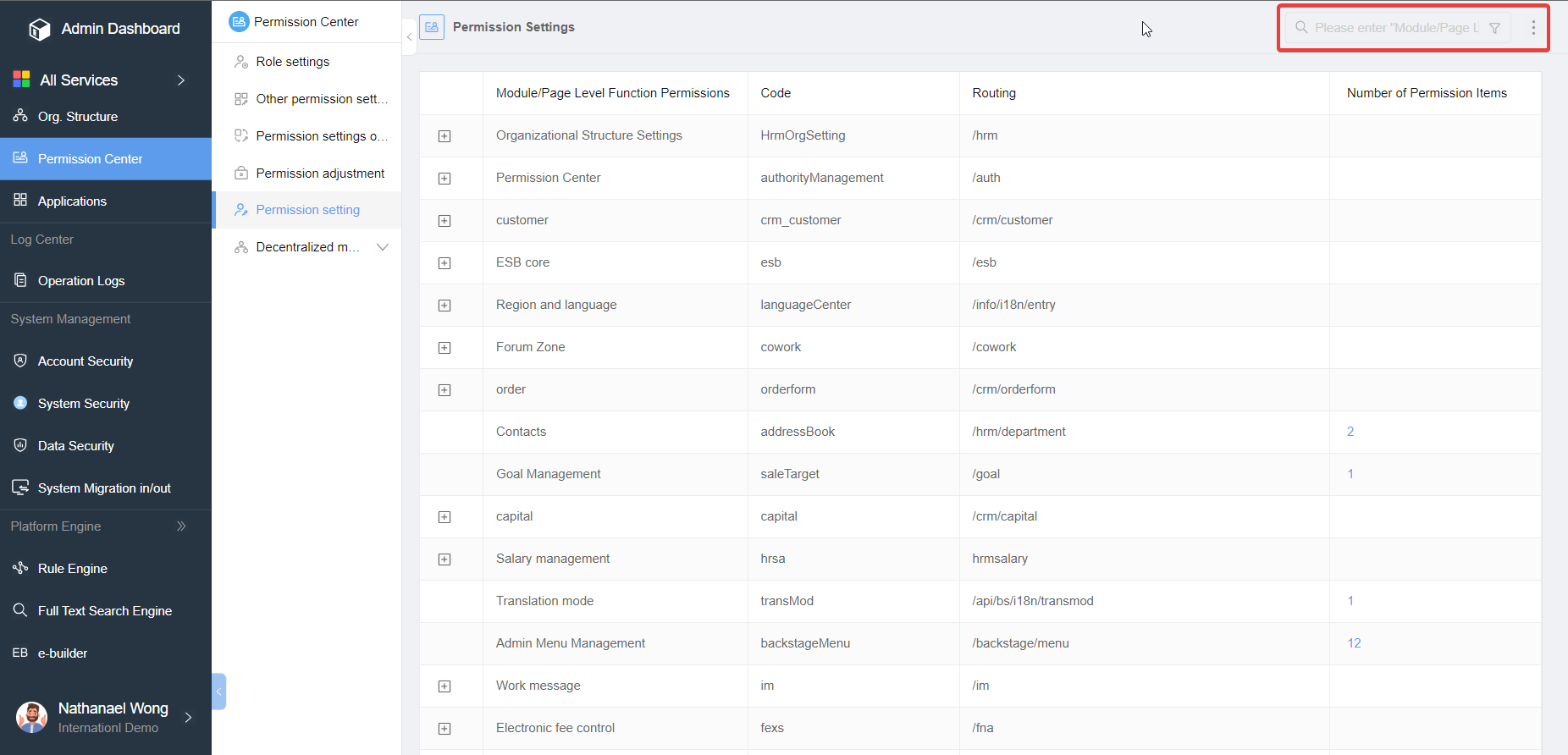The image size is (1568, 755).
Task: Expand the Decentralized management submenu
Action: (383, 247)
